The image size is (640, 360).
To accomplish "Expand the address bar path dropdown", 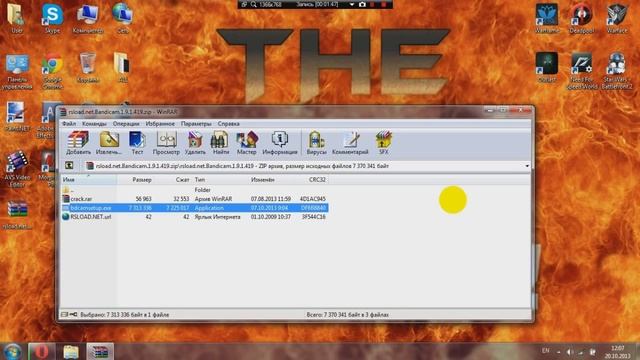I will point(527,166).
